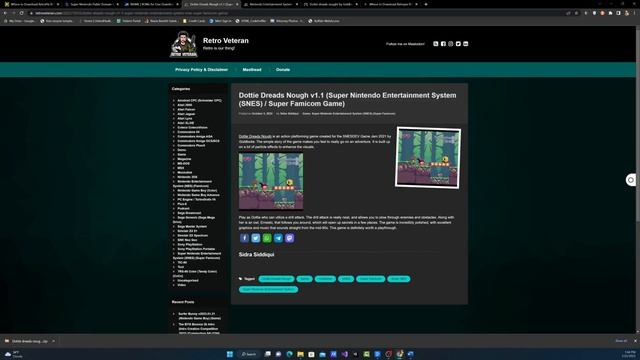
Task: Select Sony PlayStation Portable category
Action: tap(196, 249)
